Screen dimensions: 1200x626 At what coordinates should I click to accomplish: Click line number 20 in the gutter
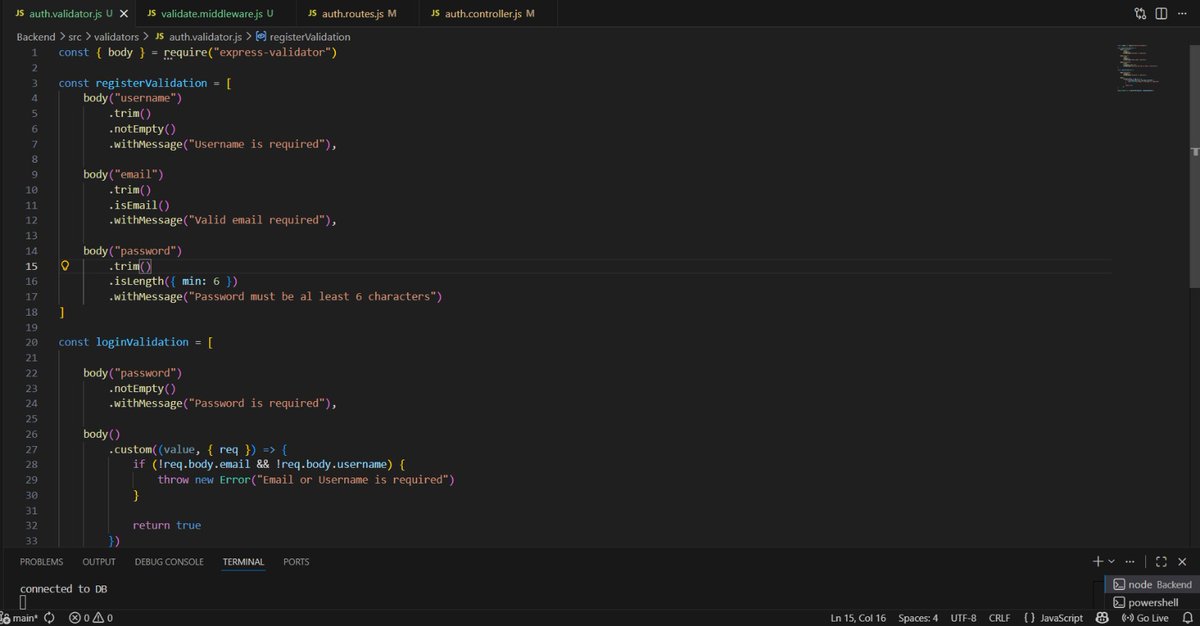click(33, 342)
